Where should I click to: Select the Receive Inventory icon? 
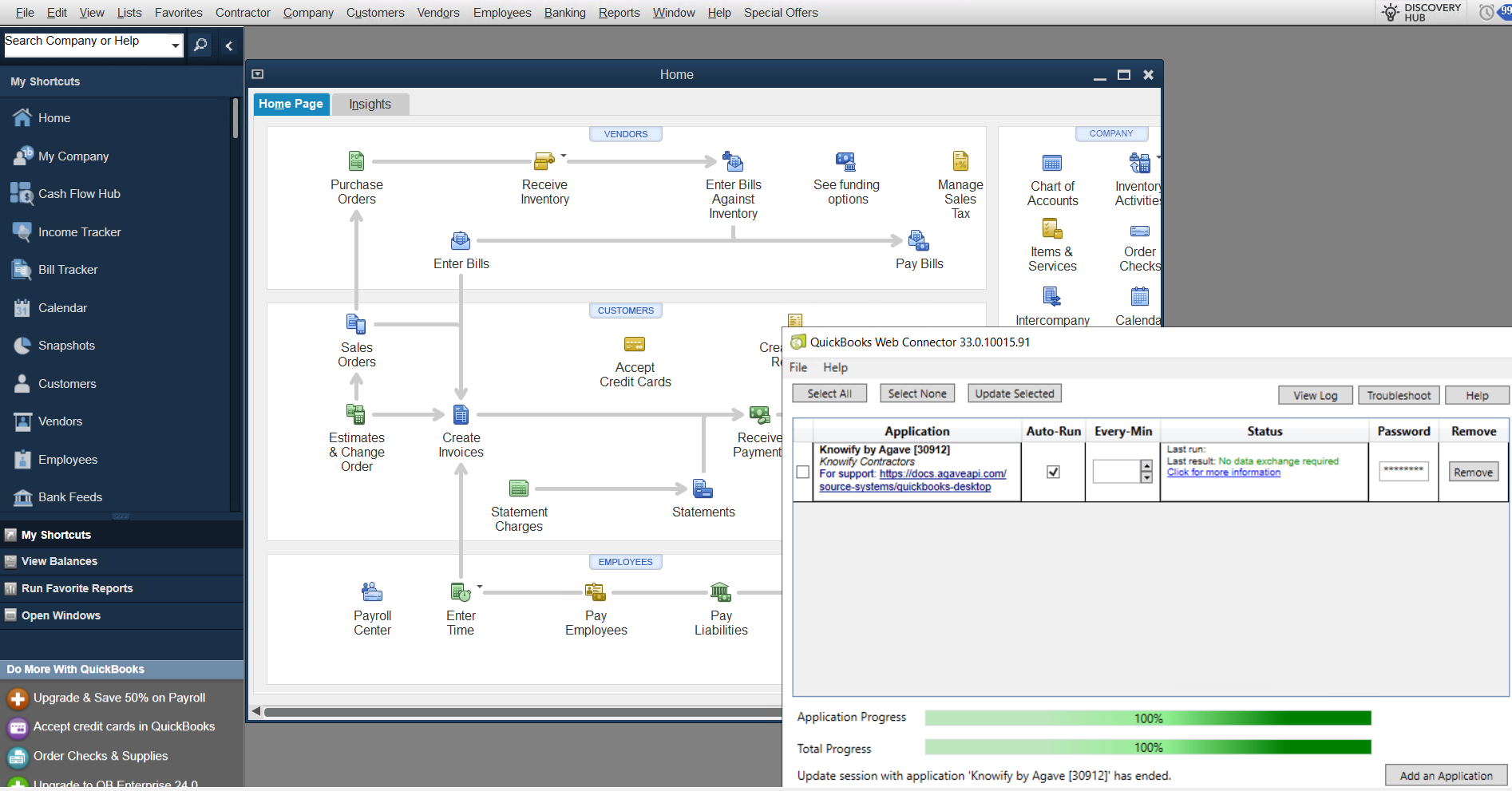(x=544, y=160)
